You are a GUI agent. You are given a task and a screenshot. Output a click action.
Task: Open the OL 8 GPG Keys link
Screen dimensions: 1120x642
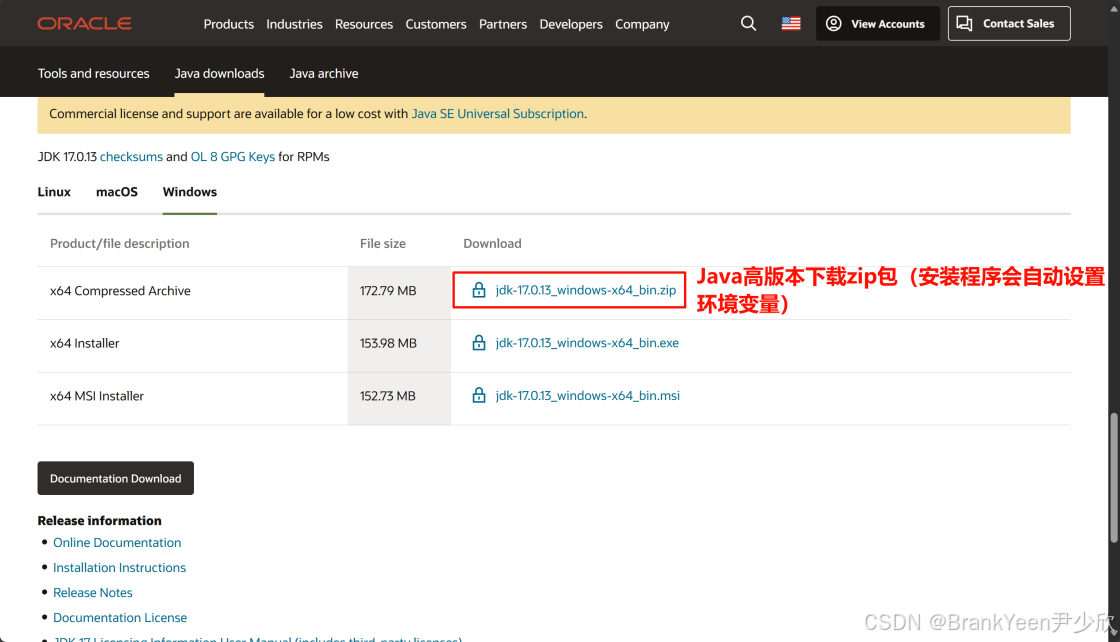coord(233,156)
